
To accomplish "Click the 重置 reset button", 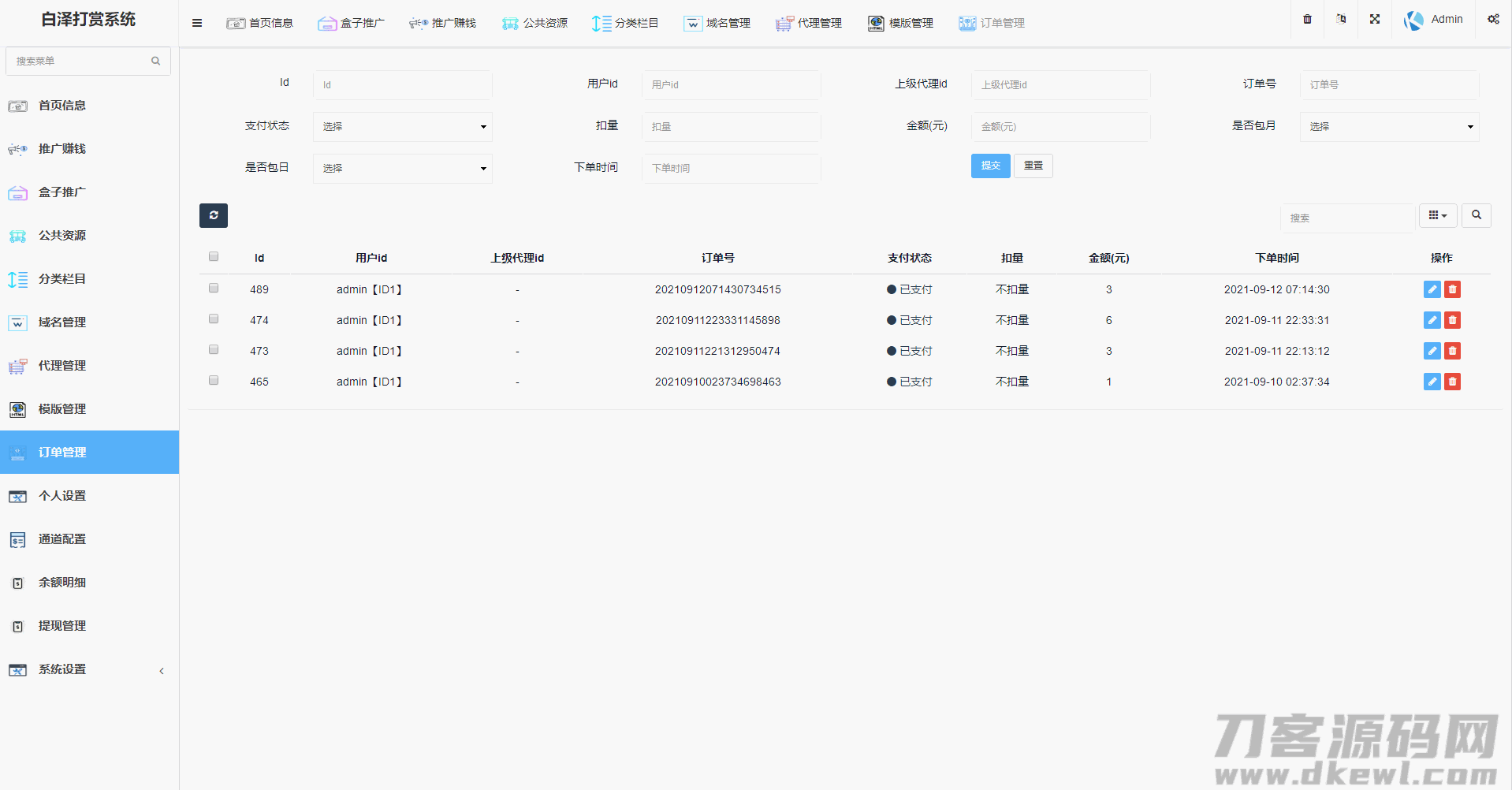I will click(1033, 166).
